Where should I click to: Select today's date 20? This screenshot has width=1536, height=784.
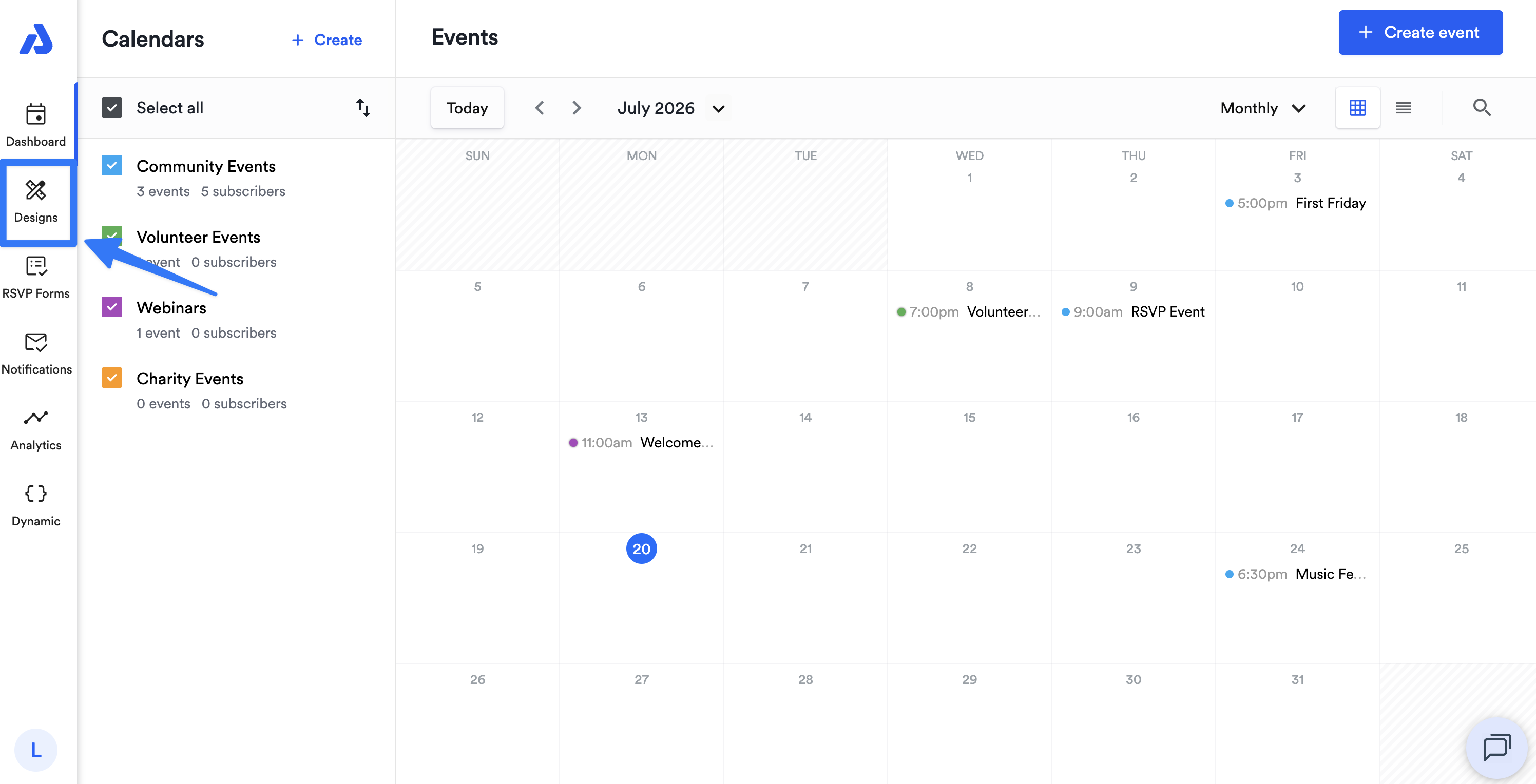[x=642, y=548]
